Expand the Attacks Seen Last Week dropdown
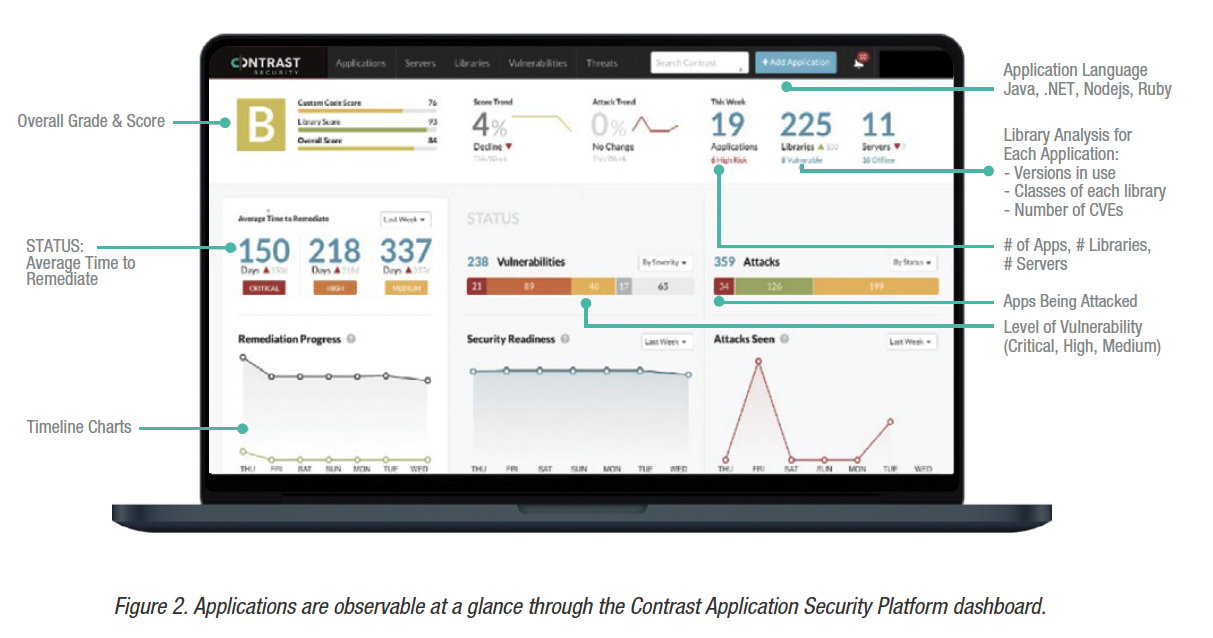Viewport: 1213px width, 638px height. [912, 342]
